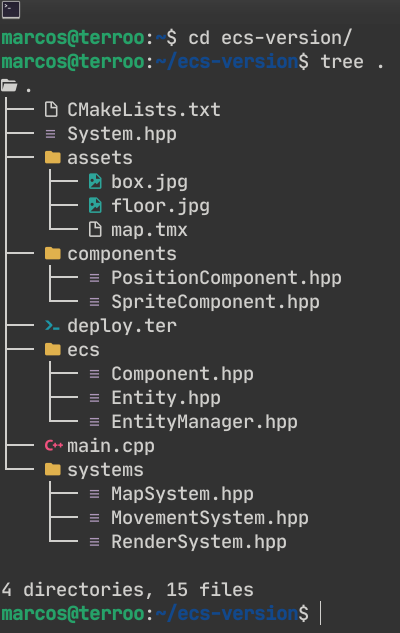Image resolution: width=400 pixels, height=633 pixels.
Task: Click the RenderSystem.hpp file name
Action: pos(199,542)
